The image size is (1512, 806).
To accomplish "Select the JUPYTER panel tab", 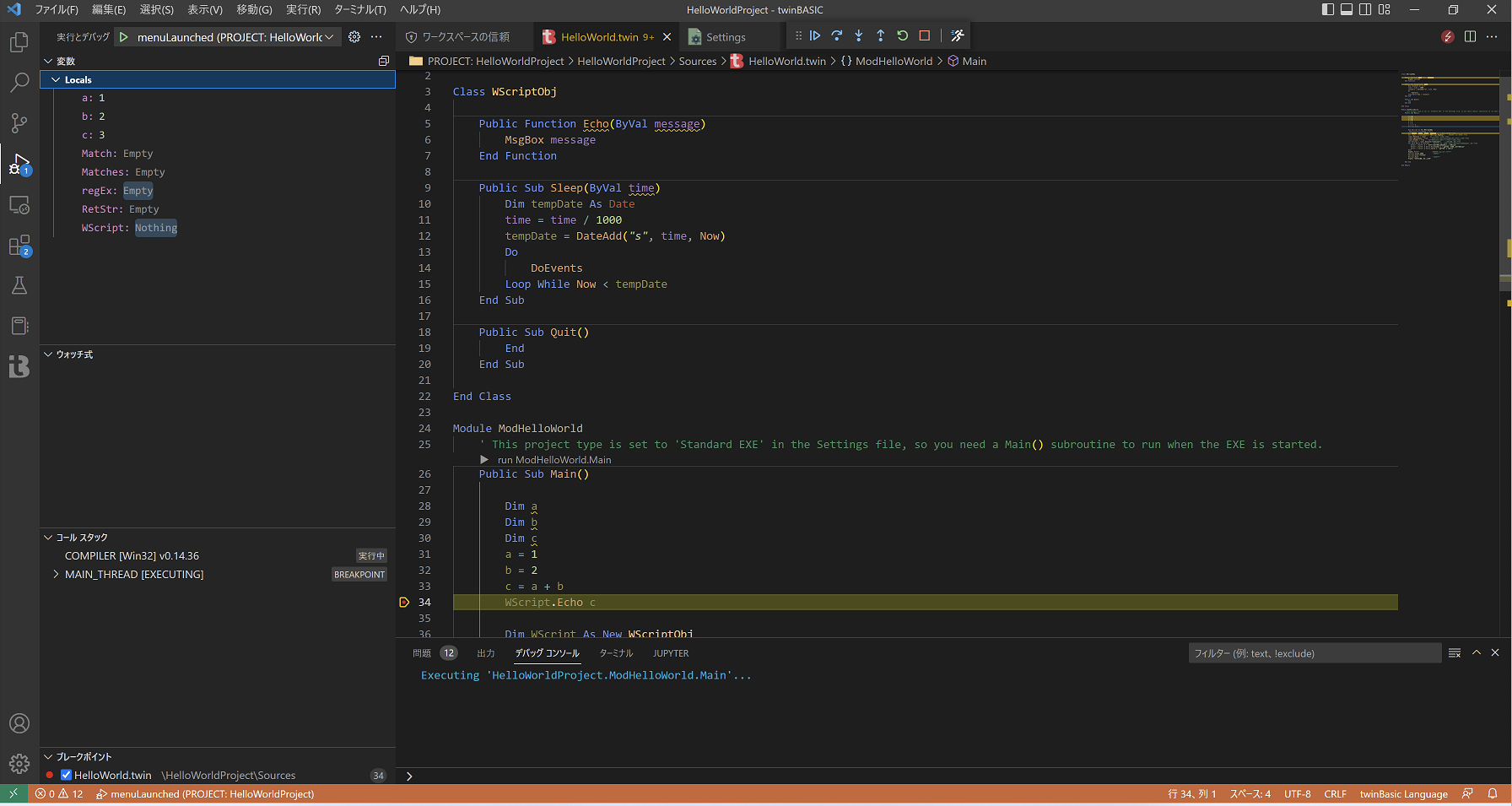I will (x=670, y=652).
